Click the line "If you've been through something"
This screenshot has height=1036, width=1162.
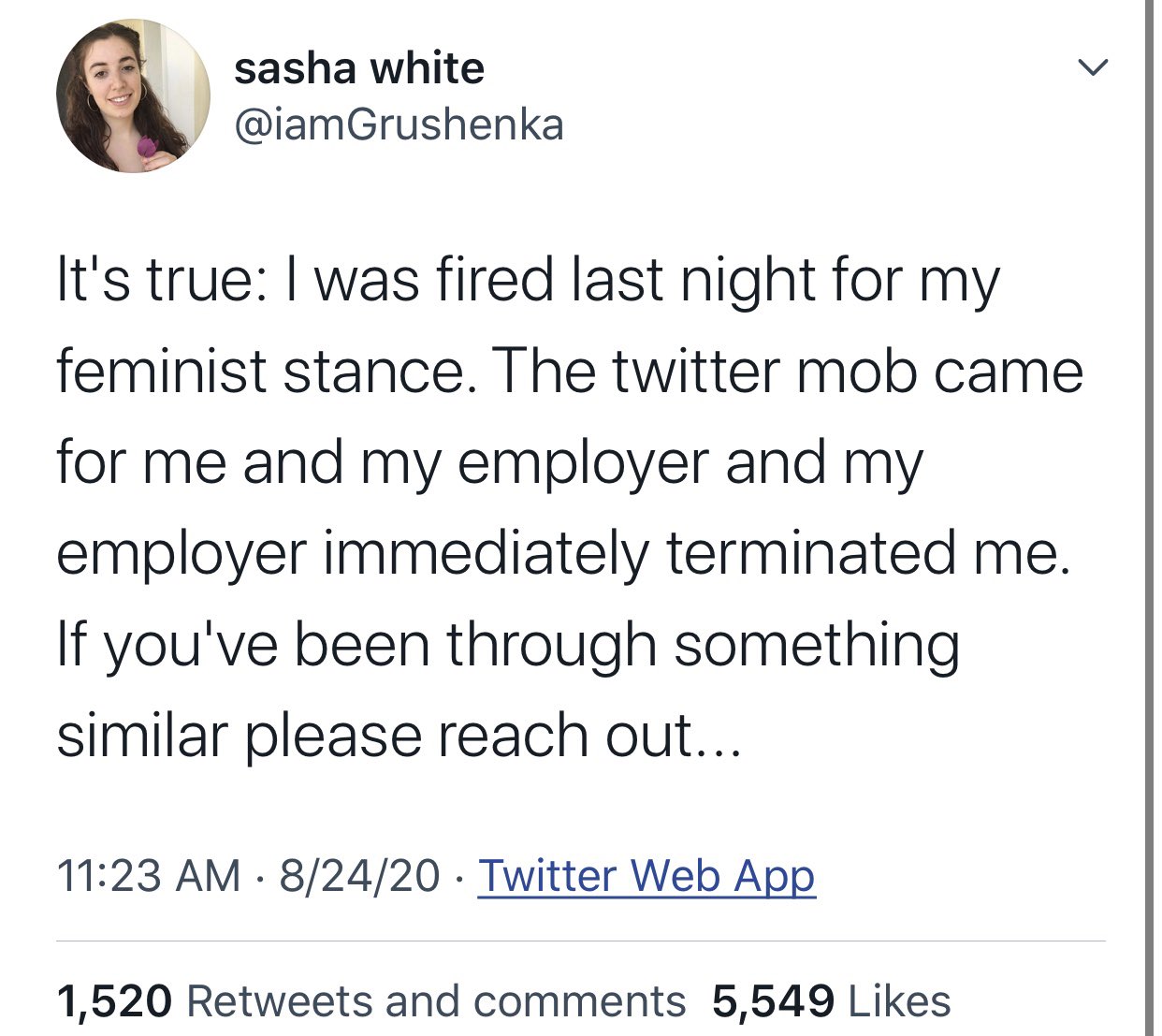coord(508,645)
